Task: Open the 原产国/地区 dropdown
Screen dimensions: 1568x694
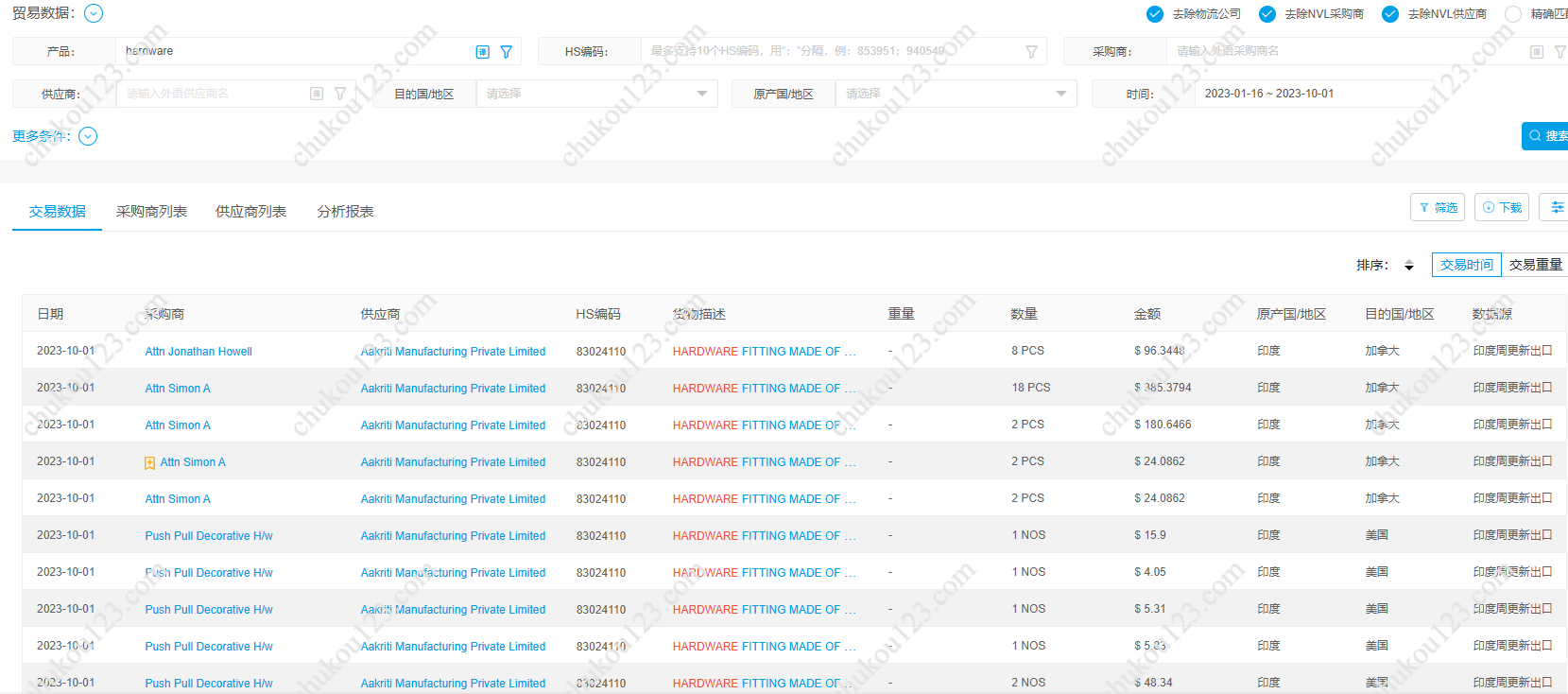Action: 955,94
